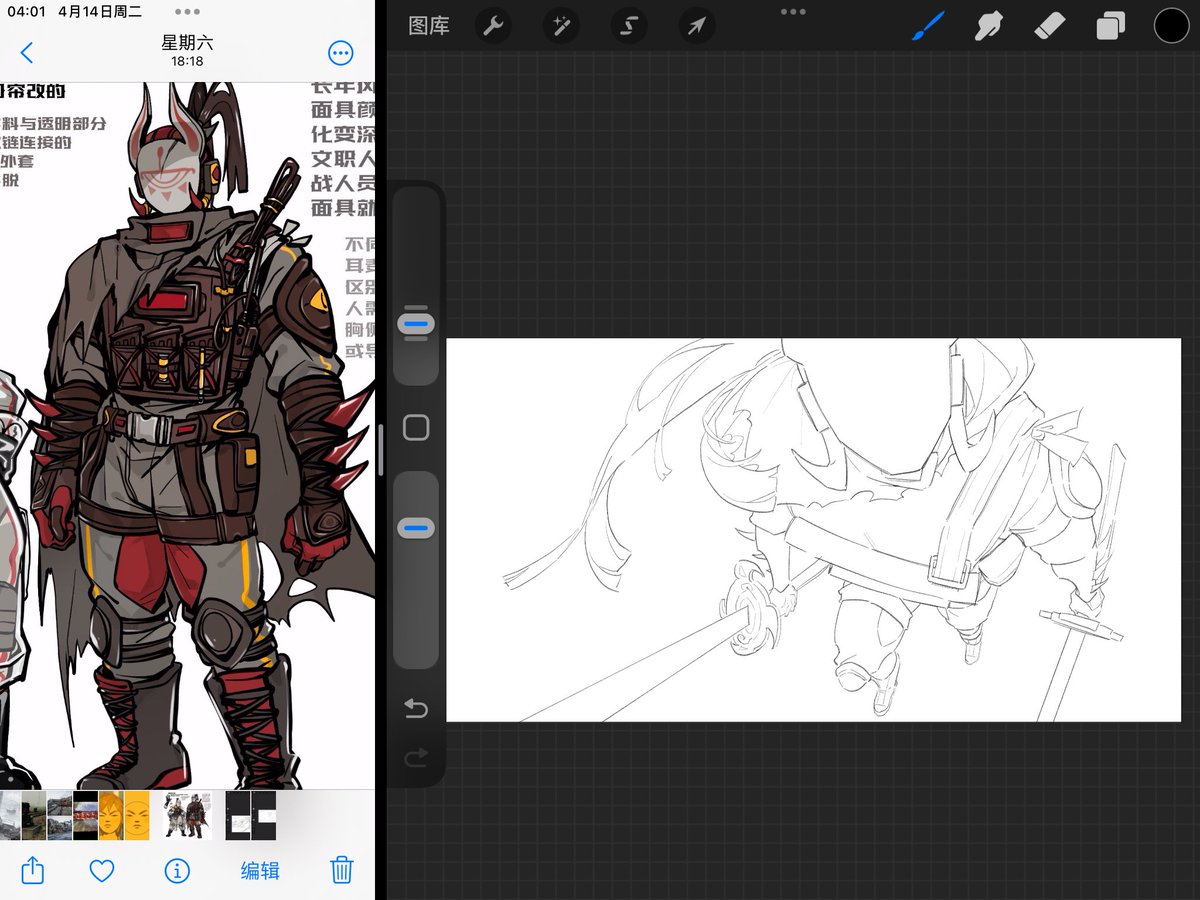Show photo info panel

pos(177,870)
